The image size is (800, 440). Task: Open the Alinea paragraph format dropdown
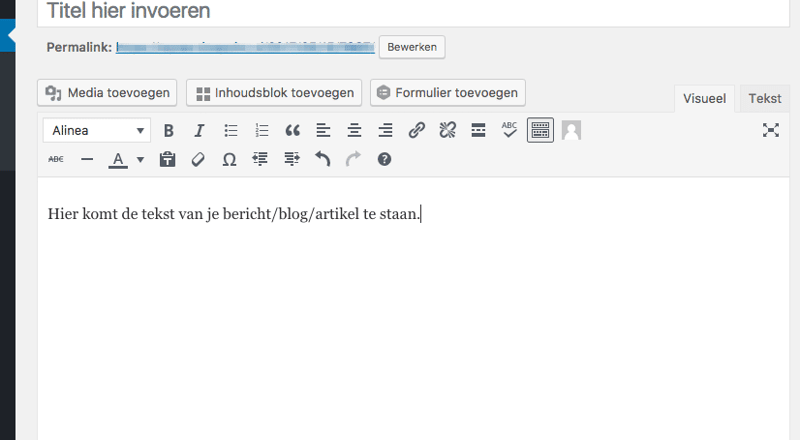click(97, 131)
